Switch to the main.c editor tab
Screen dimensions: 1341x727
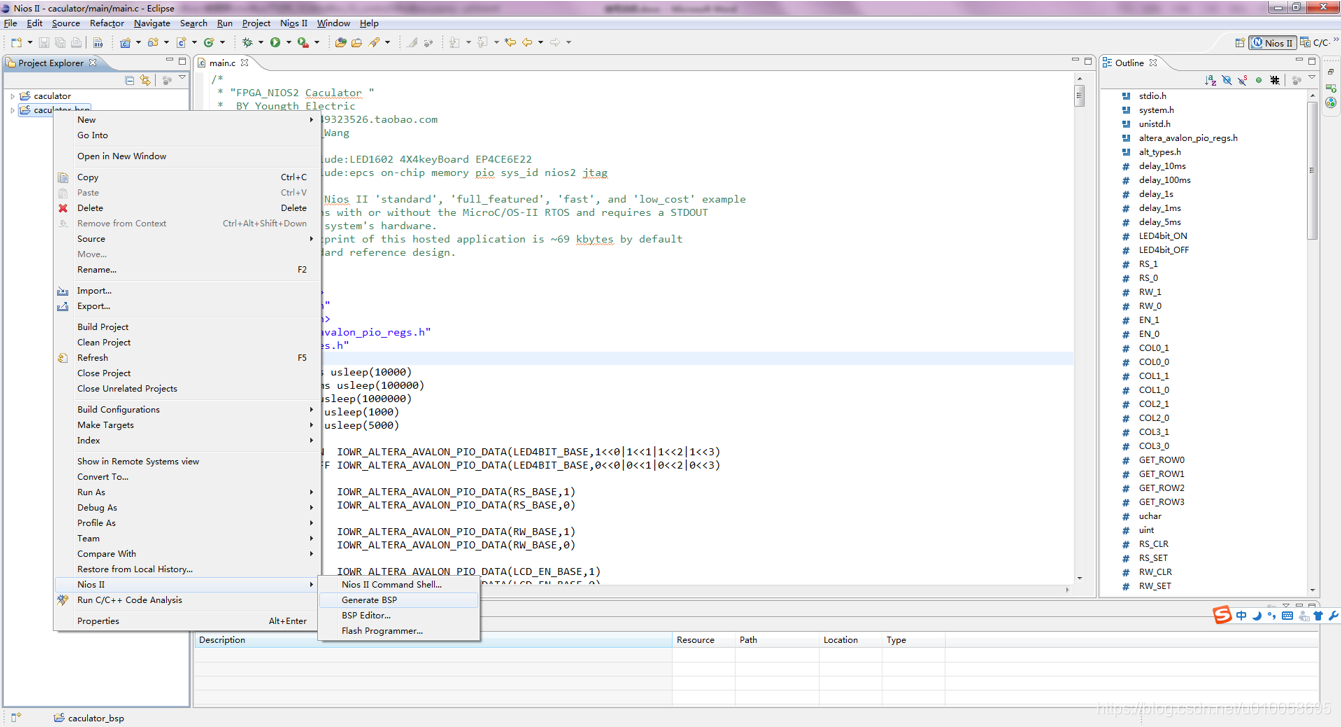pos(222,63)
